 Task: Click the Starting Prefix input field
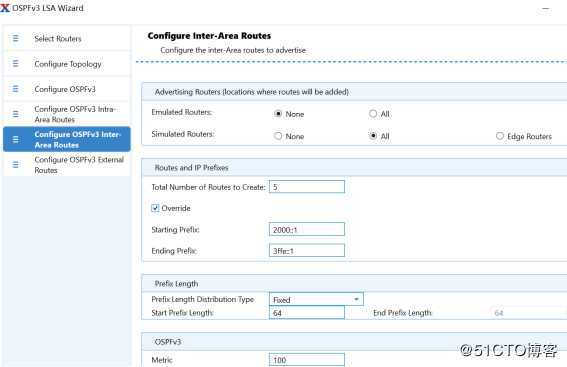coord(307,229)
